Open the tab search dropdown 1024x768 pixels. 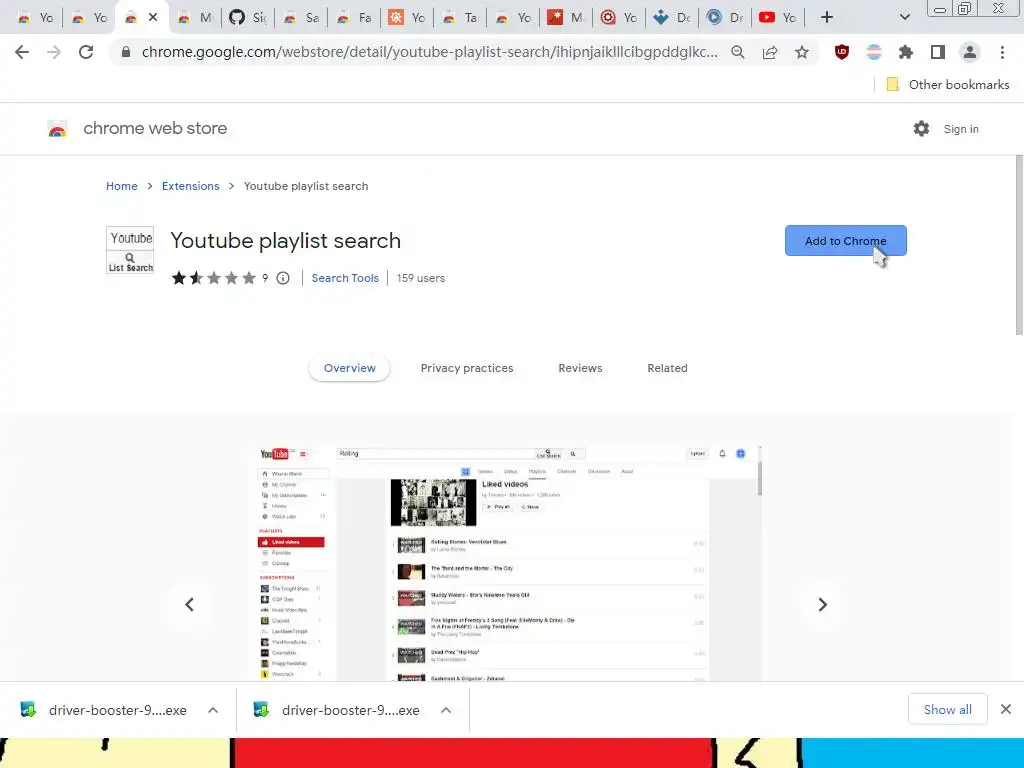point(904,17)
